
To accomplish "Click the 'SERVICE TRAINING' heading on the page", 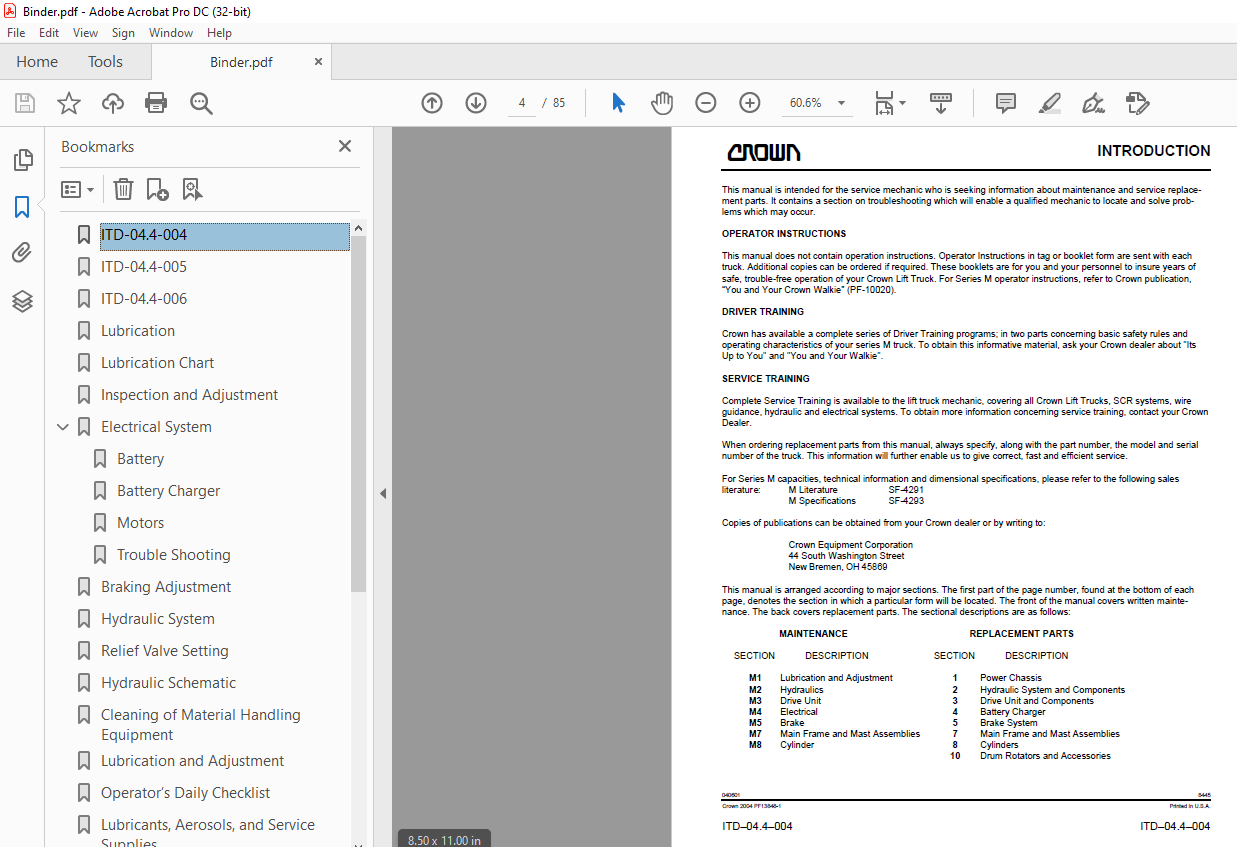I will tap(766, 379).
